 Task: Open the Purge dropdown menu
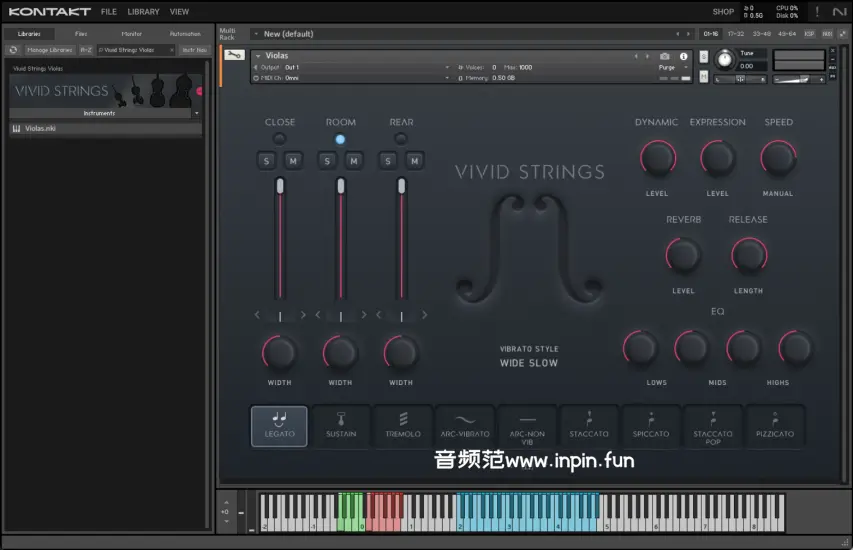point(669,67)
